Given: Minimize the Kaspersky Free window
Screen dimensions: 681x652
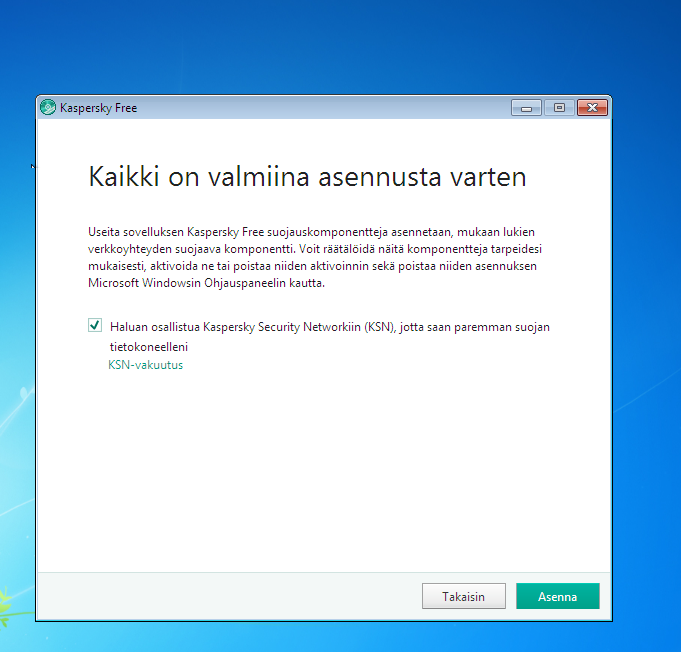Looking at the screenshot, I should (526, 108).
